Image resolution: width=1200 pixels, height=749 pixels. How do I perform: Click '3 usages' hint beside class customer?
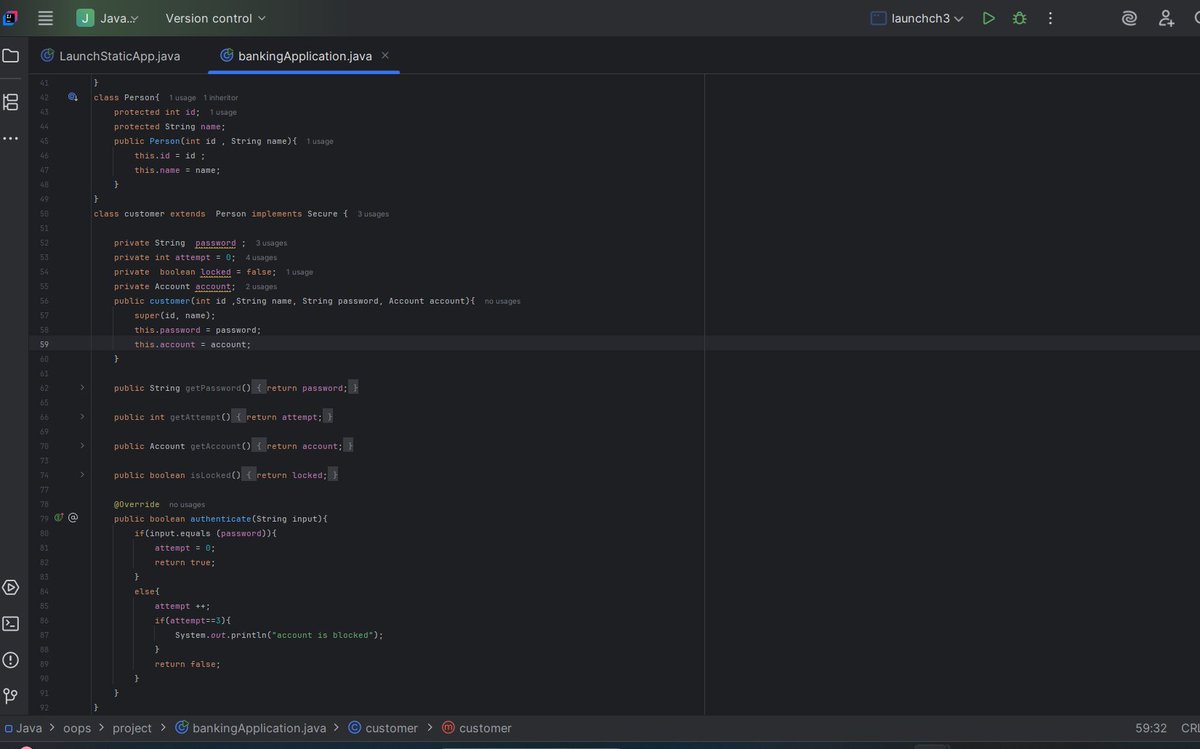(373, 214)
